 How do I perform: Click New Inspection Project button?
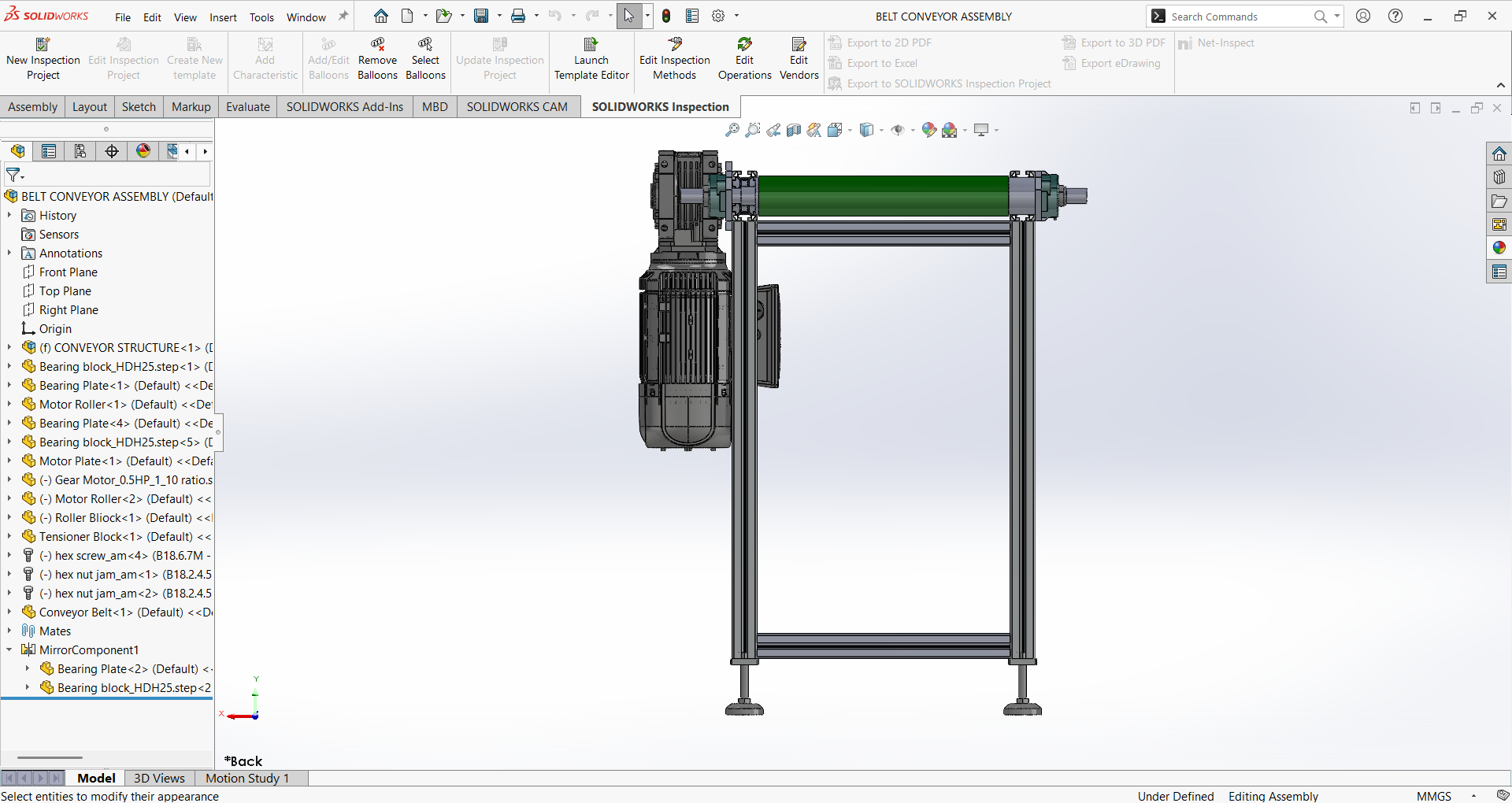[x=43, y=59]
